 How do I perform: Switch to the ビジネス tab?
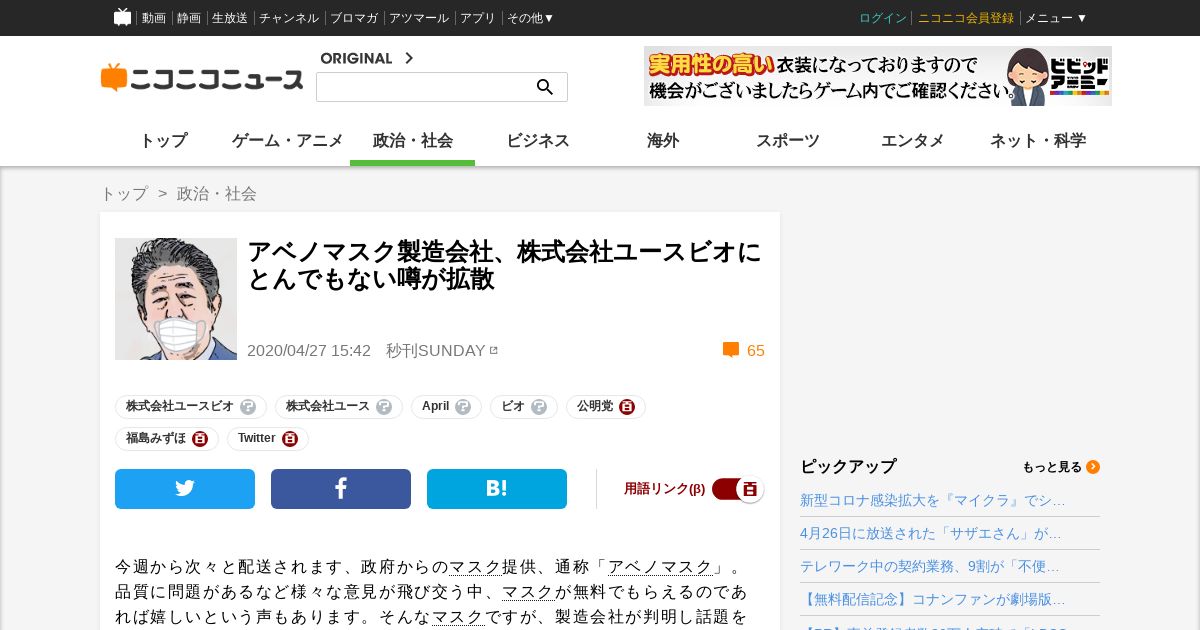538,141
